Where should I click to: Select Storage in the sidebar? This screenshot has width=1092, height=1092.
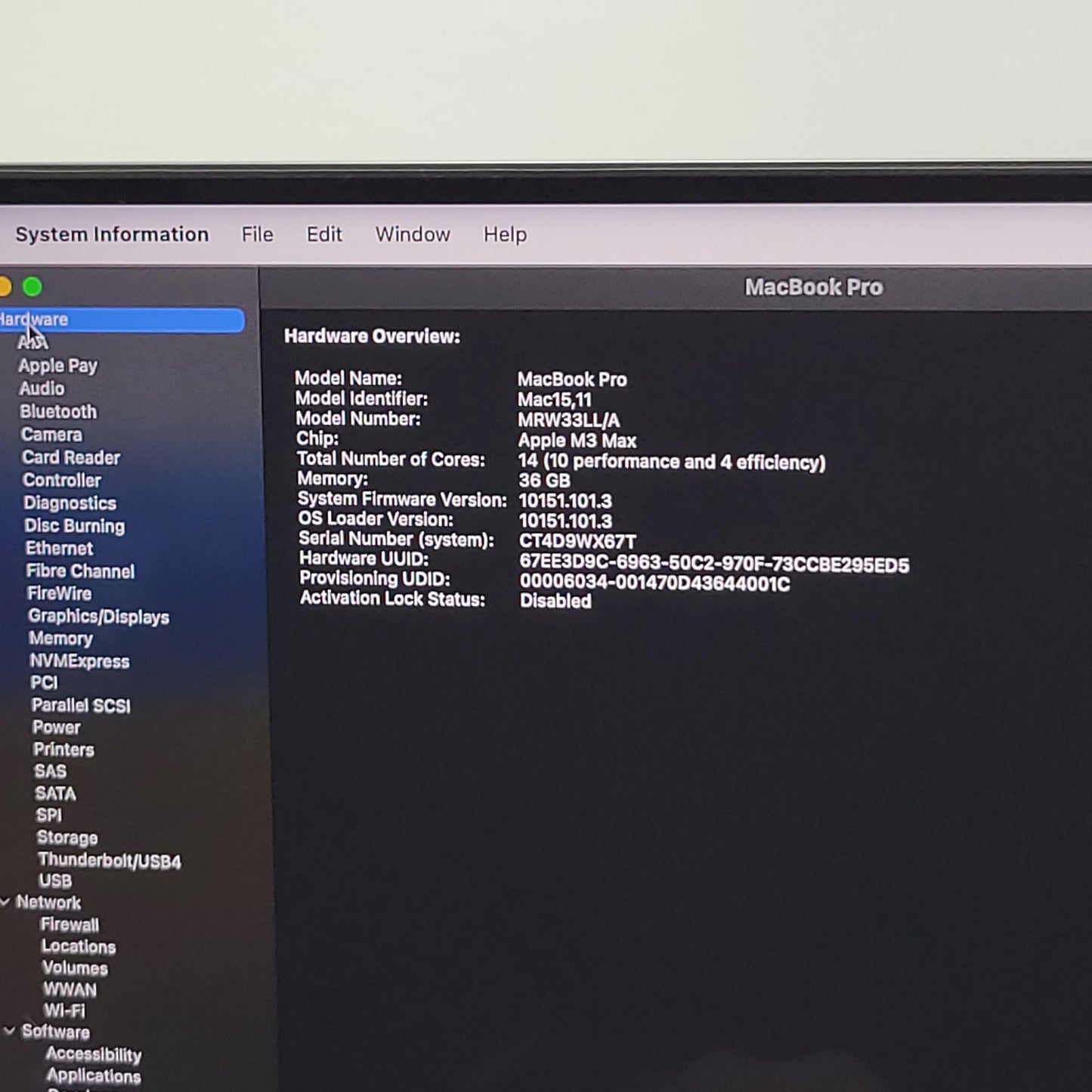tap(67, 837)
